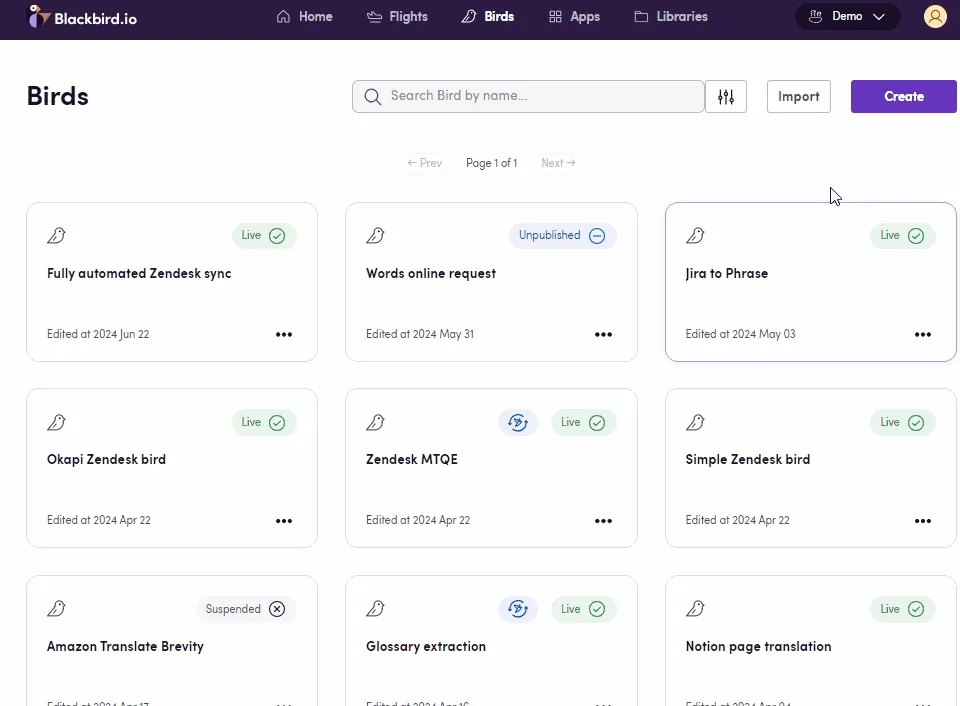This screenshot has height=706, width=960.
Task: Click the bird icon on Okapi Zendesk bird card
Action: click(x=57, y=422)
